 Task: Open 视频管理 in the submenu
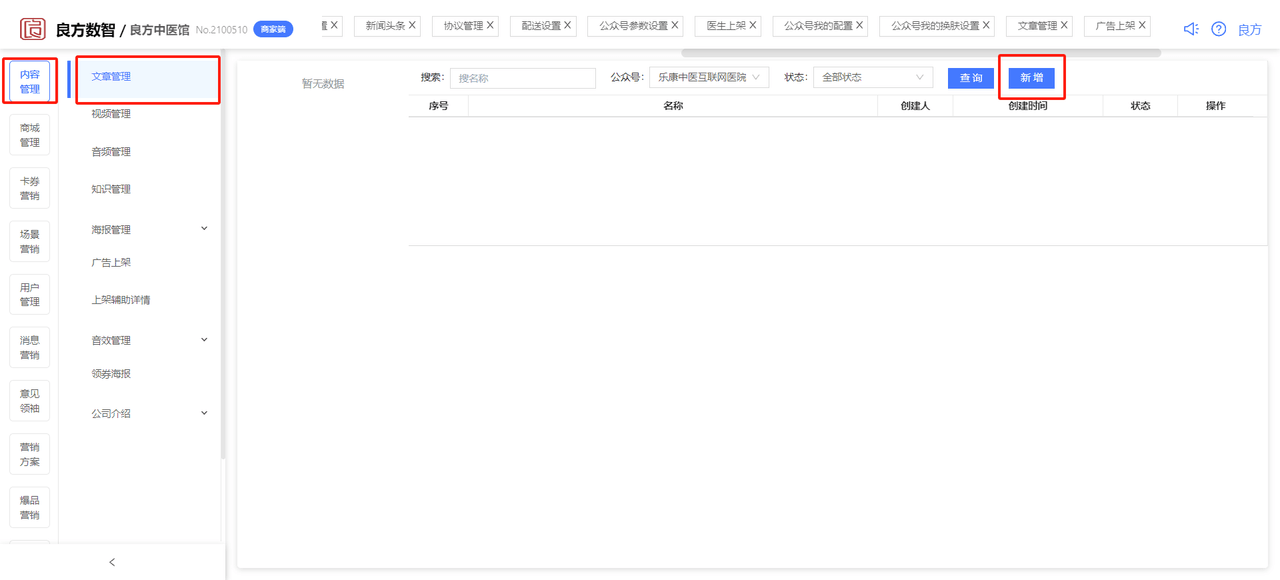click(x=111, y=114)
